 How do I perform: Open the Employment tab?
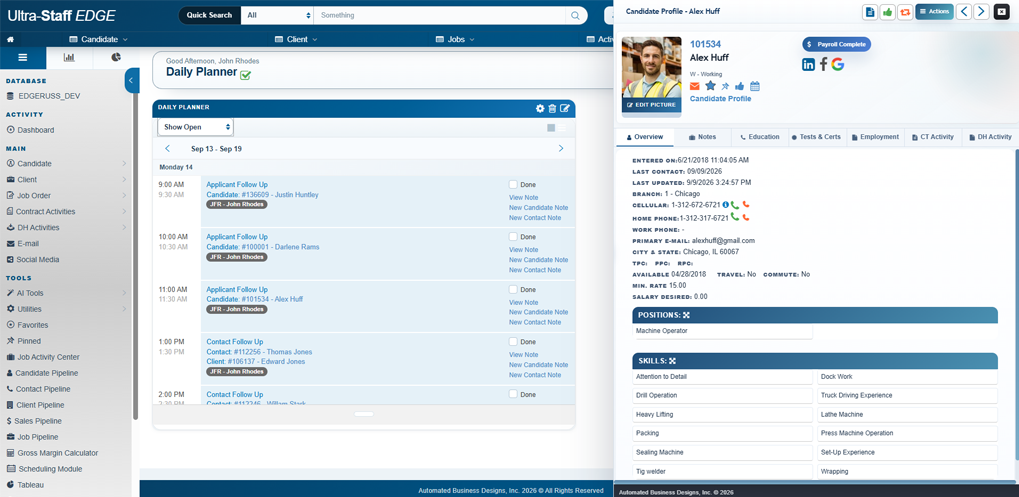coord(875,137)
